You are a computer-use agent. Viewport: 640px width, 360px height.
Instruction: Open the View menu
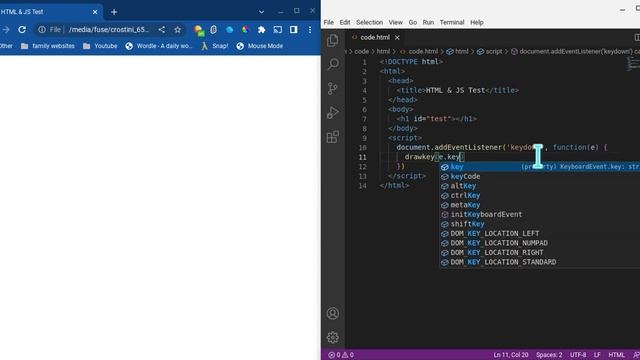coord(396,22)
